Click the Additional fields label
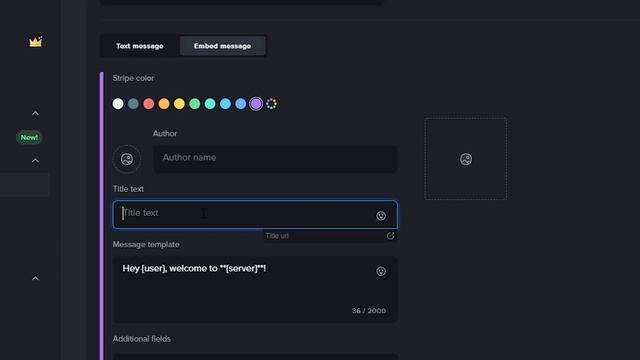The height and width of the screenshot is (360, 640). (142, 339)
